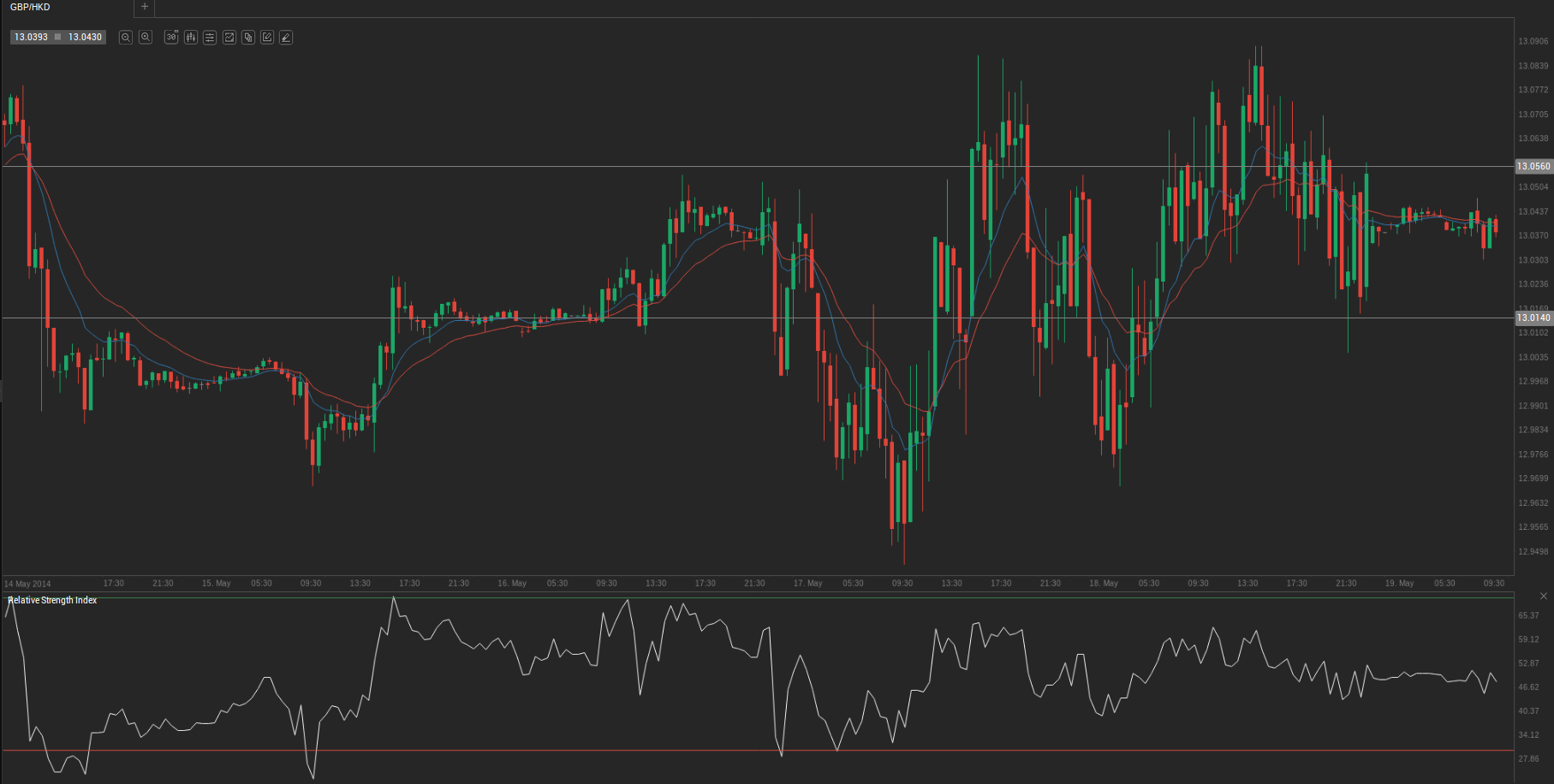Open the candlestick chart type menu
1554x784 pixels.
(x=190, y=38)
